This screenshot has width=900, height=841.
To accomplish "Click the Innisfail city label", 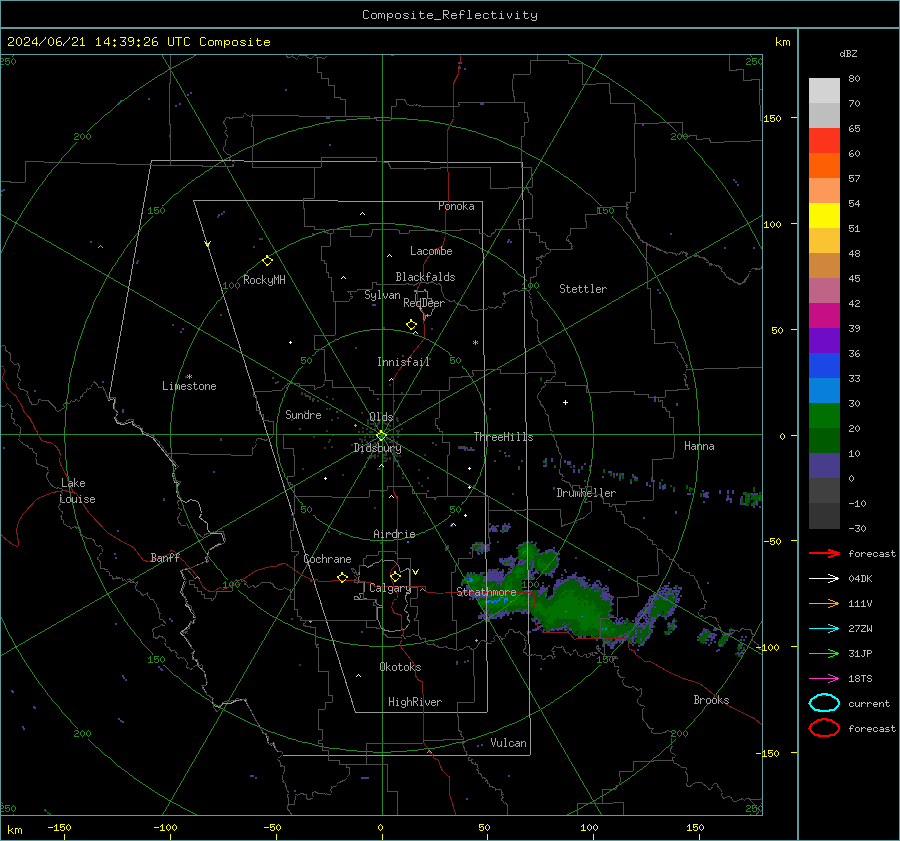I will pos(404,362).
